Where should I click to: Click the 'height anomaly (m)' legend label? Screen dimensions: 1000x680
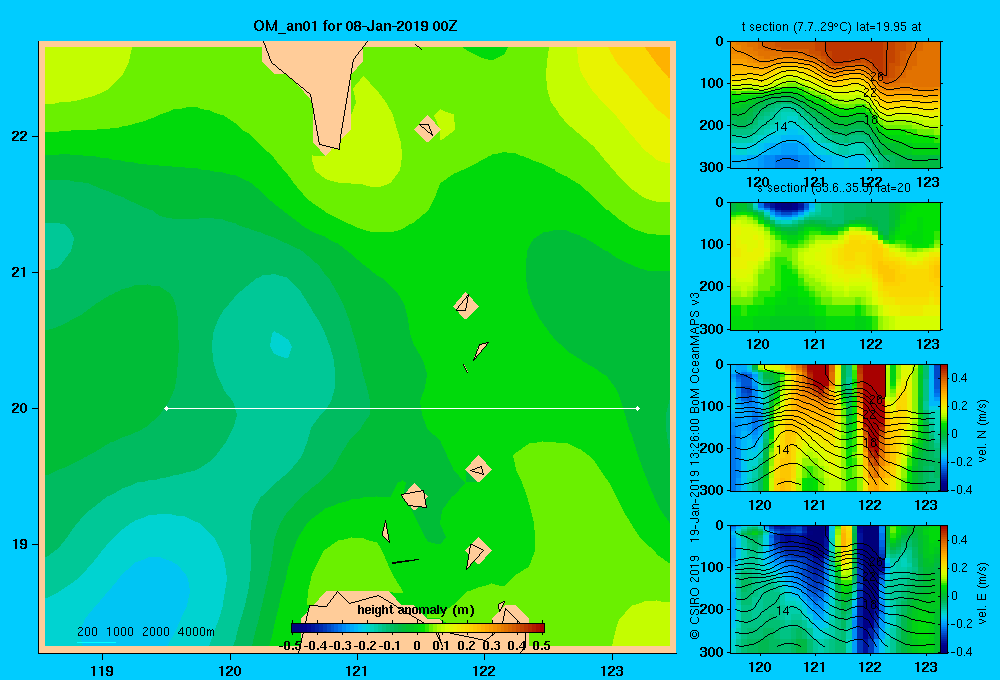416,610
